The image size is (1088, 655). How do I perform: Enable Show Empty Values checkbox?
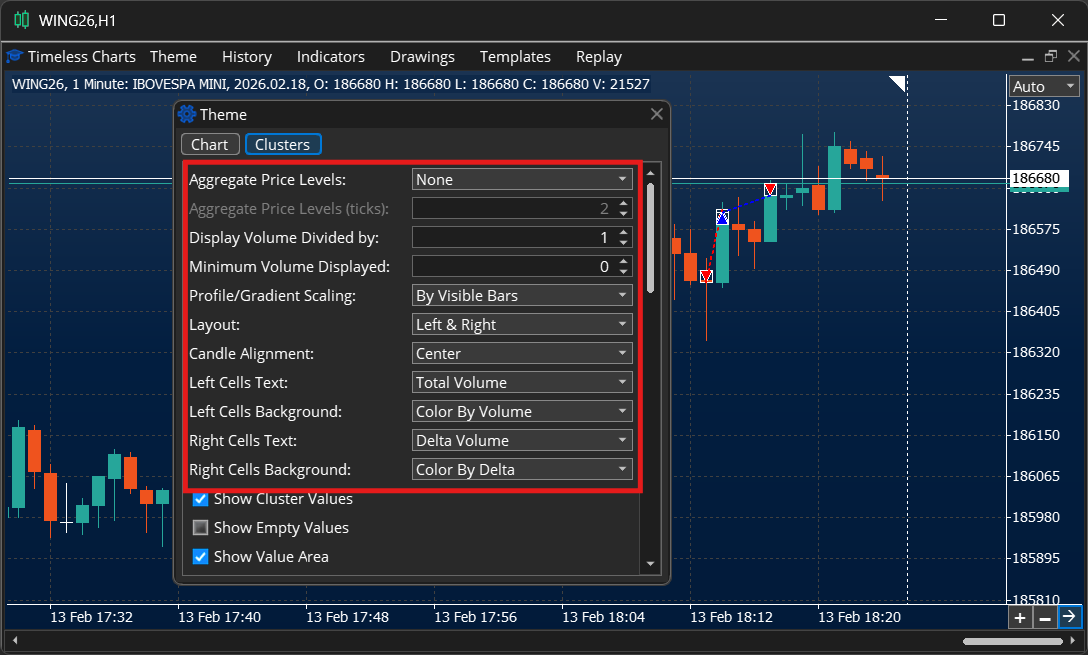[200, 528]
